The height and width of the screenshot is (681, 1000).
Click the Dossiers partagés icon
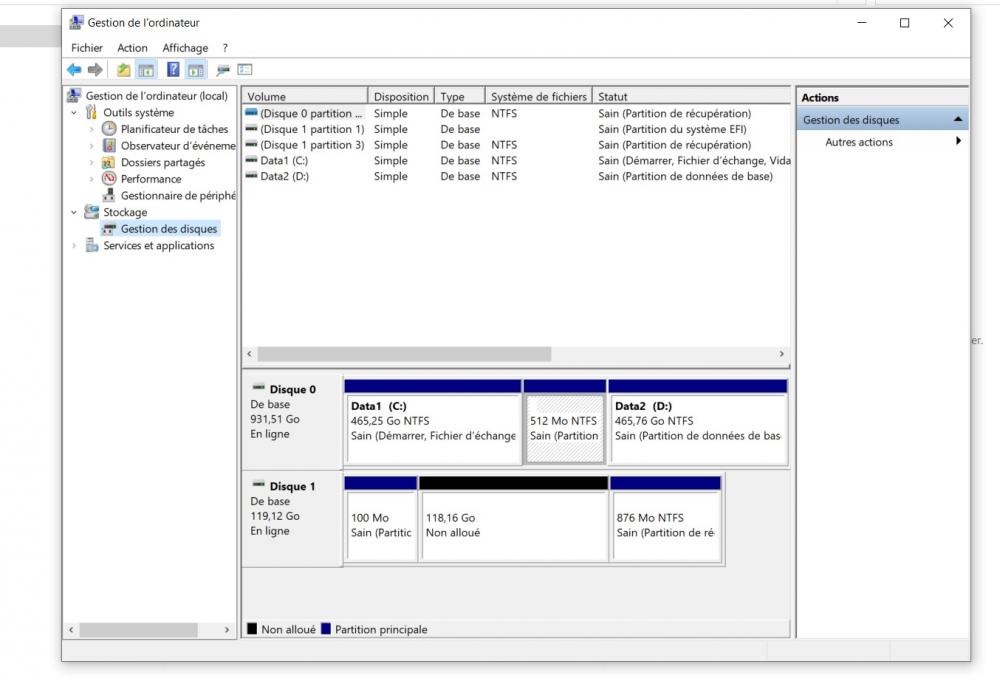tap(108, 161)
